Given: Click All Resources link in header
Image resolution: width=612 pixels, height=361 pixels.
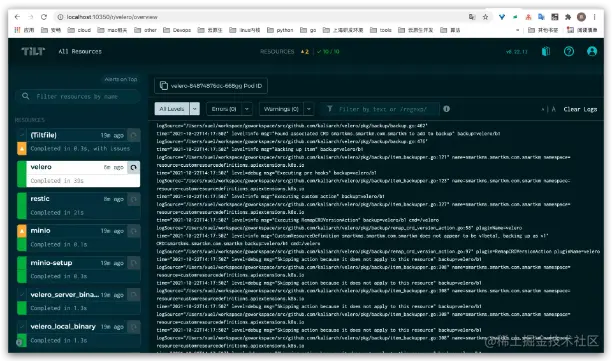Looking at the screenshot, I should tap(80, 51).
